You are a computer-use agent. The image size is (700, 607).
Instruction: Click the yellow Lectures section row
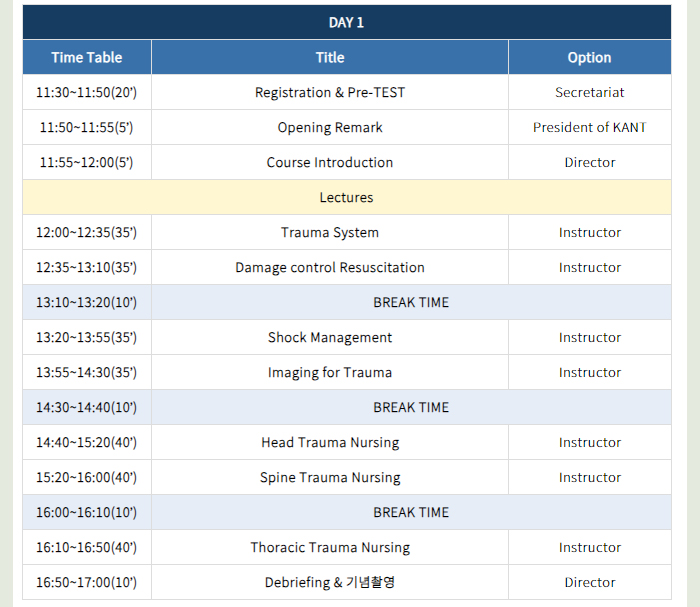tap(347, 197)
